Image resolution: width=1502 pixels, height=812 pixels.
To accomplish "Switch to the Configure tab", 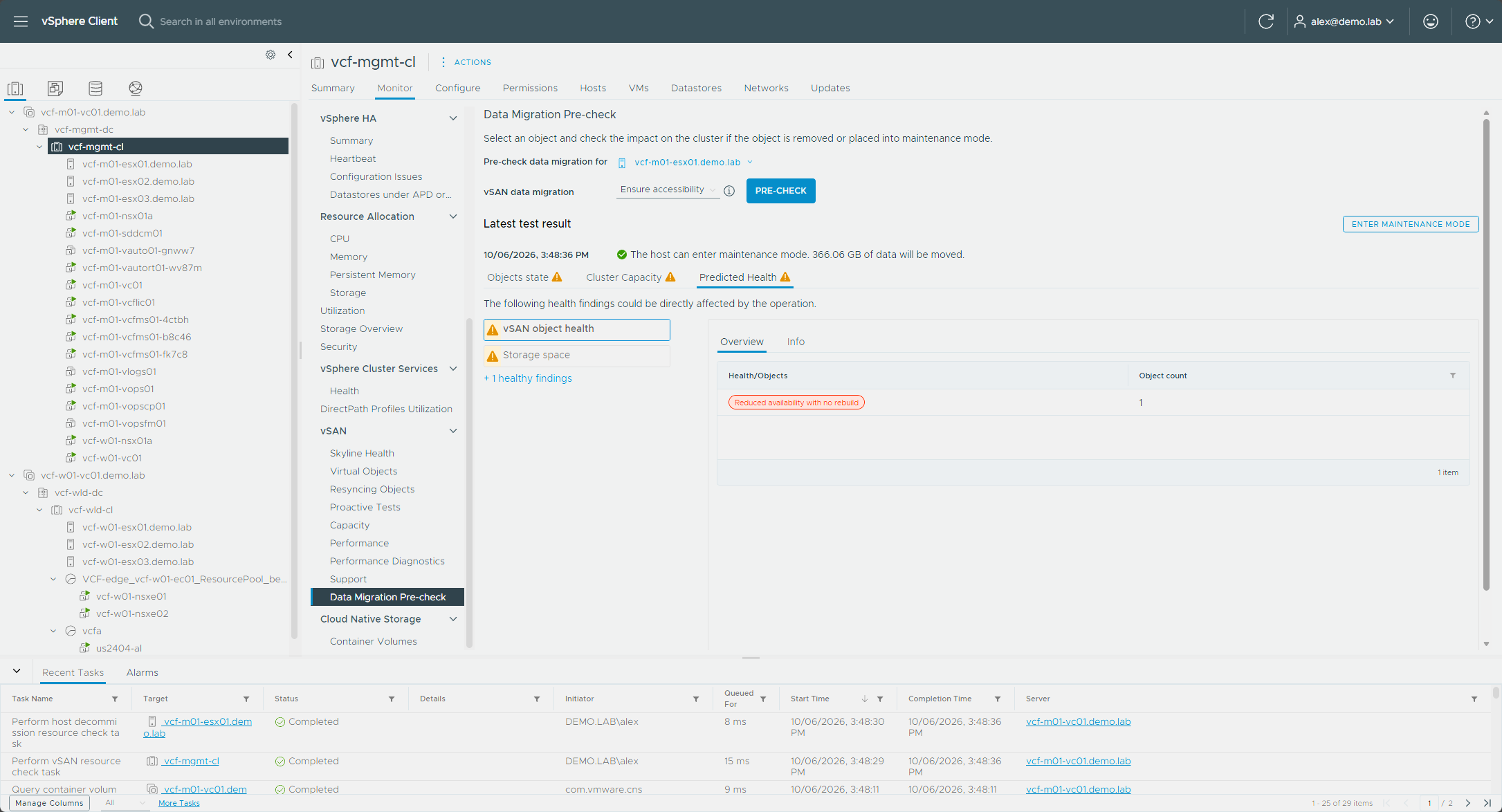I will coord(457,88).
